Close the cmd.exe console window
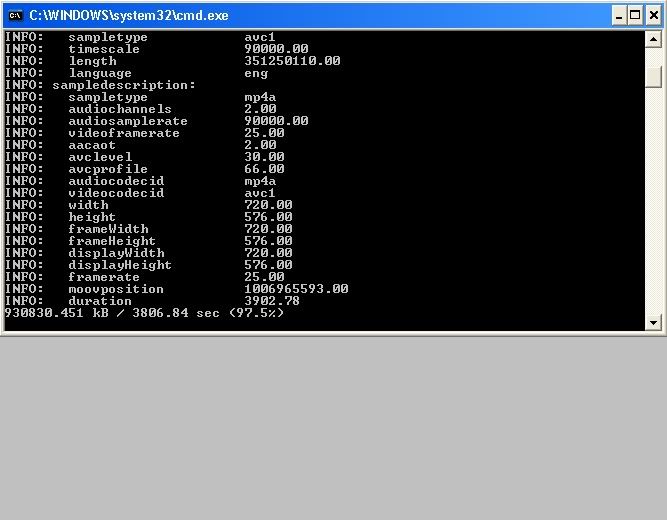Viewport: 667px width, 520px height. point(652,15)
